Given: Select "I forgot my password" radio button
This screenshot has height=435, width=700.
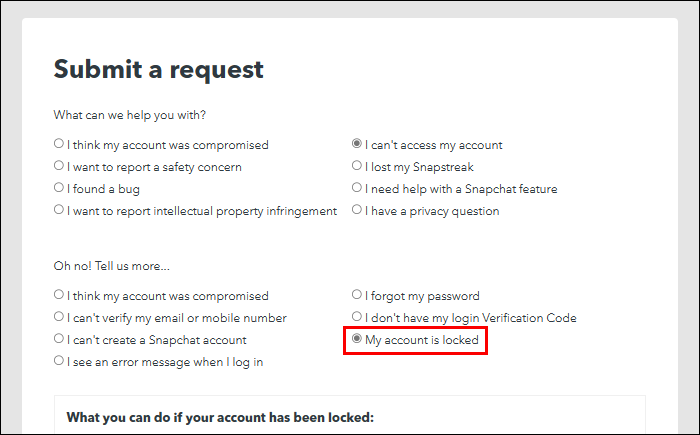Looking at the screenshot, I should pos(357,295).
